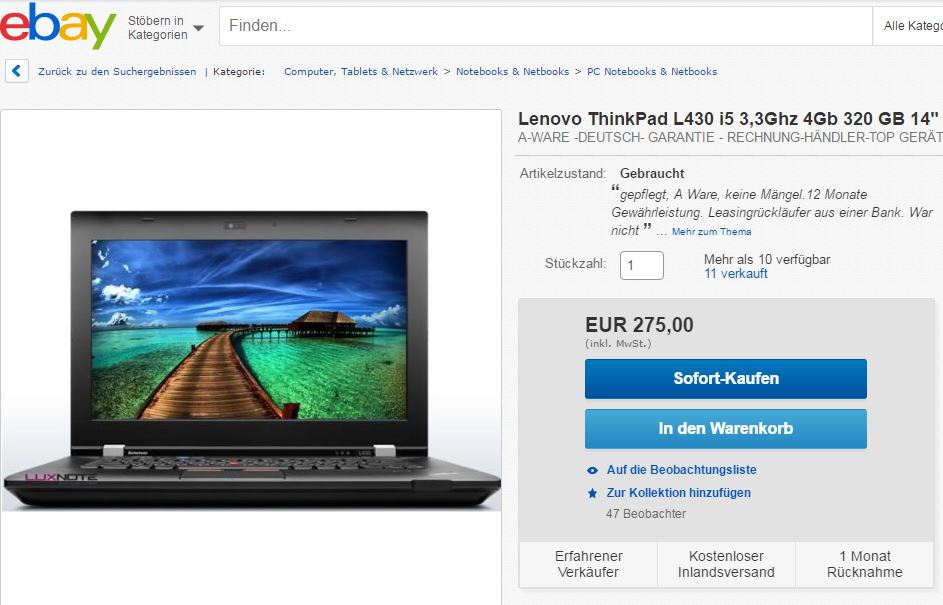Click Auf die Beobachtungsliste link
Image resolution: width=943 pixels, height=605 pixels.
coord(681,470)
